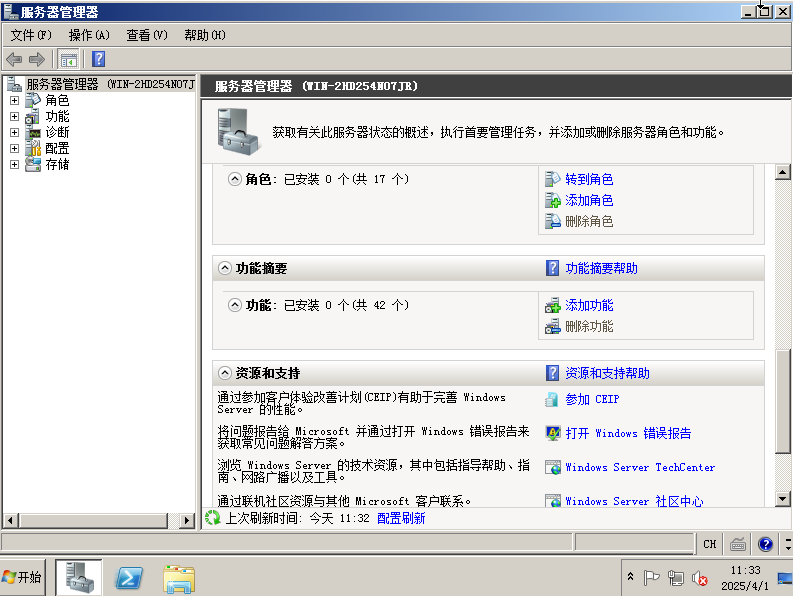This screenshot has width=793, height=596.
Task: Click the help icon beside 功能摘要帮助
Action: coord(552,268)
